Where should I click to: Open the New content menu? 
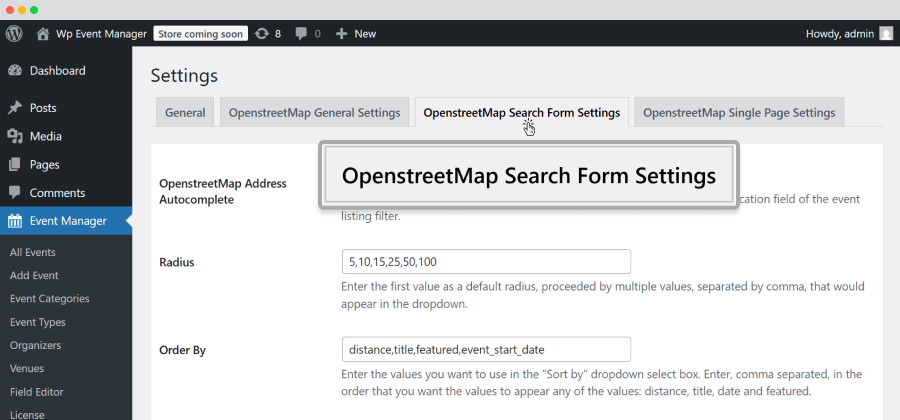(x=365, y=34)
